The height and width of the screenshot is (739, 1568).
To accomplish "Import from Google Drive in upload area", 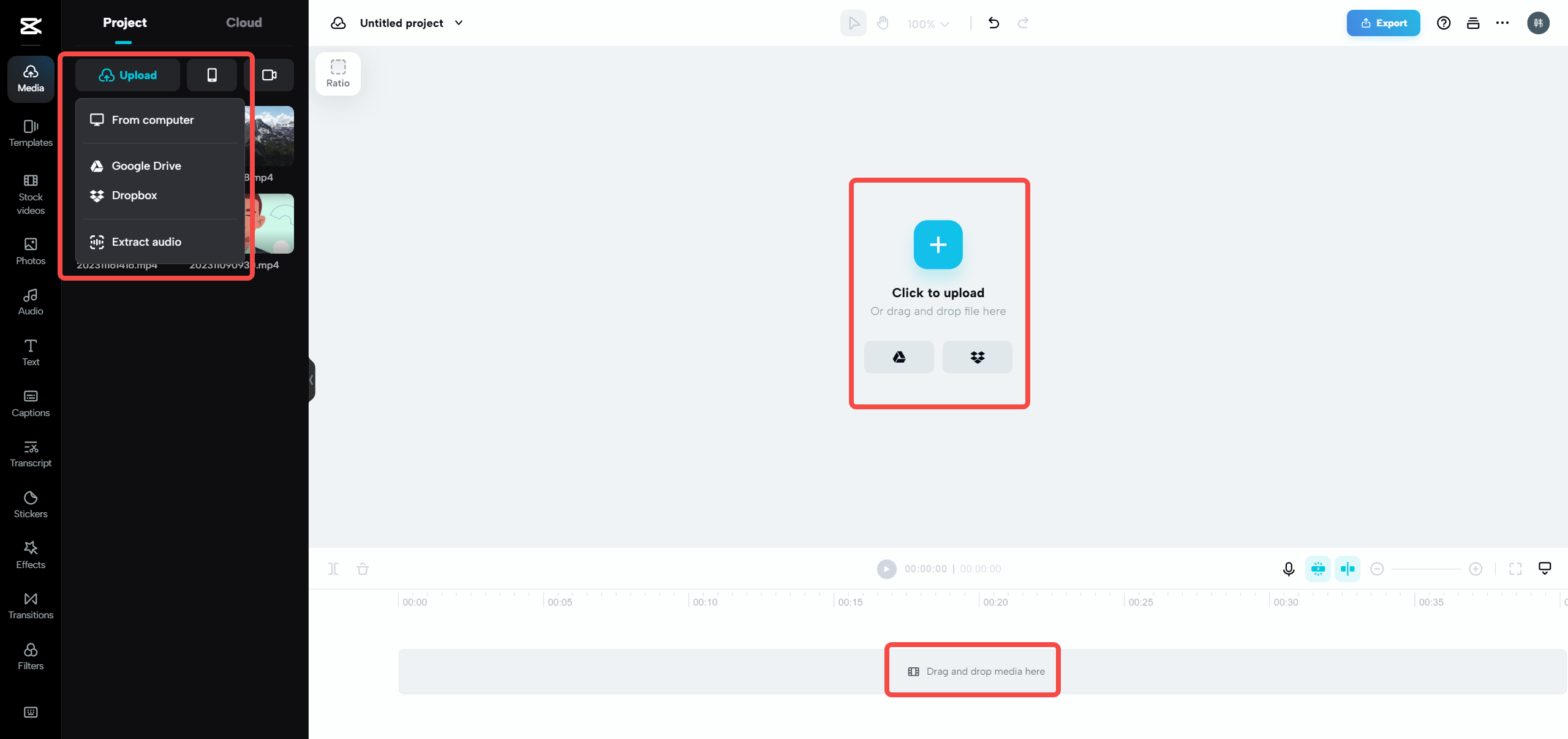I will coord(898,357).
